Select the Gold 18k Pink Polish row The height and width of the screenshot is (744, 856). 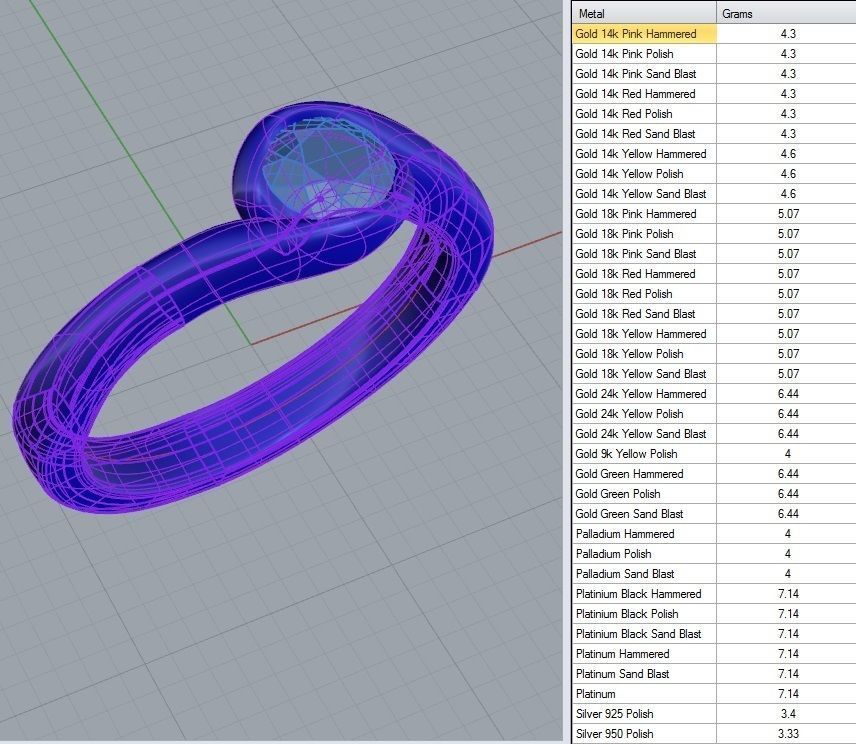[714, 234]
